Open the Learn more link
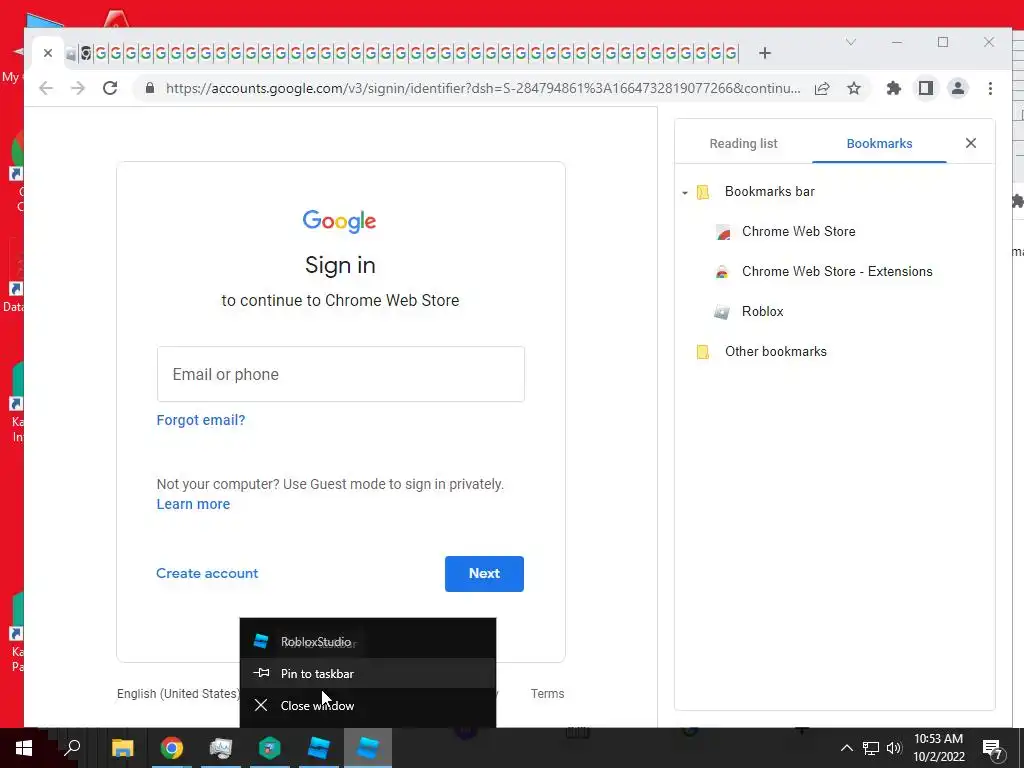Screen dimensions: 1024x768 tap(193, 504)
